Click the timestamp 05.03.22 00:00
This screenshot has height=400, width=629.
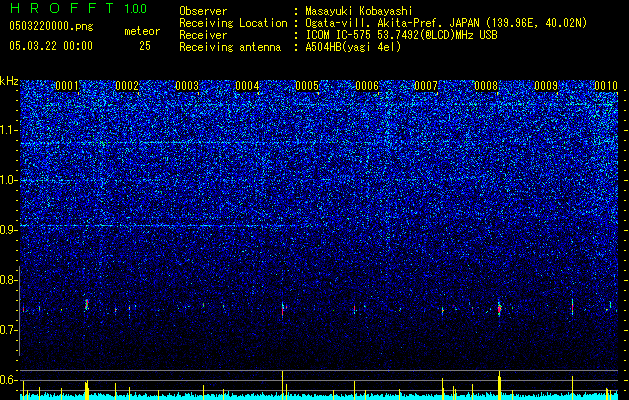pos(51,46)
